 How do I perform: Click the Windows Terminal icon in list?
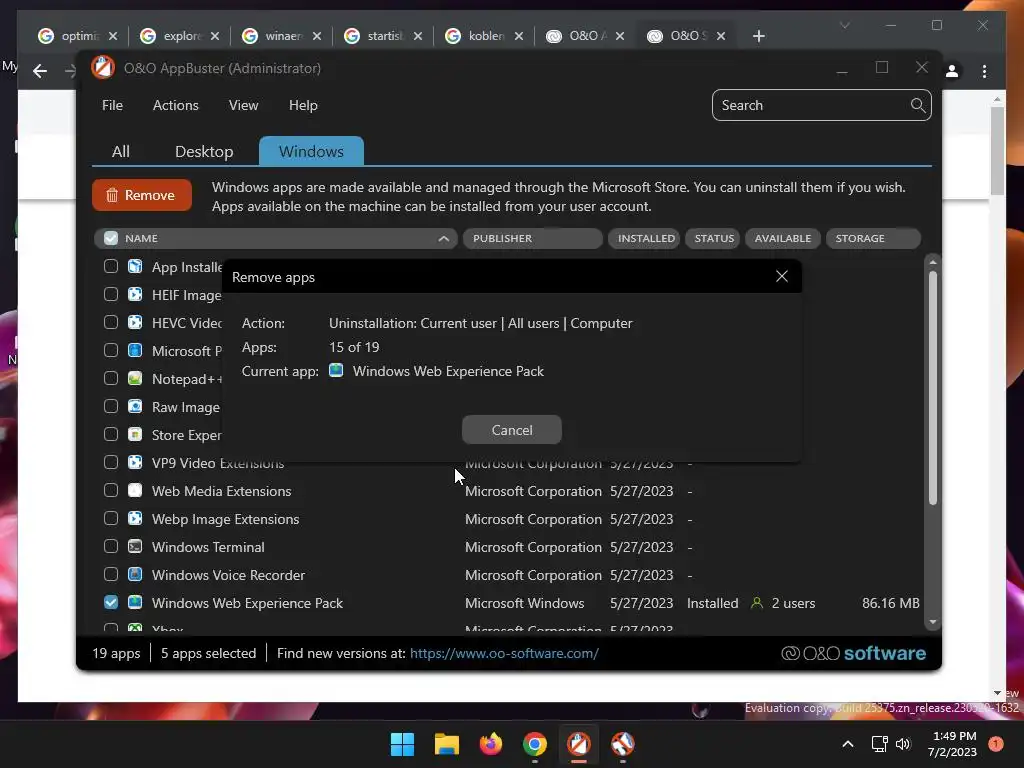[135, 547]
